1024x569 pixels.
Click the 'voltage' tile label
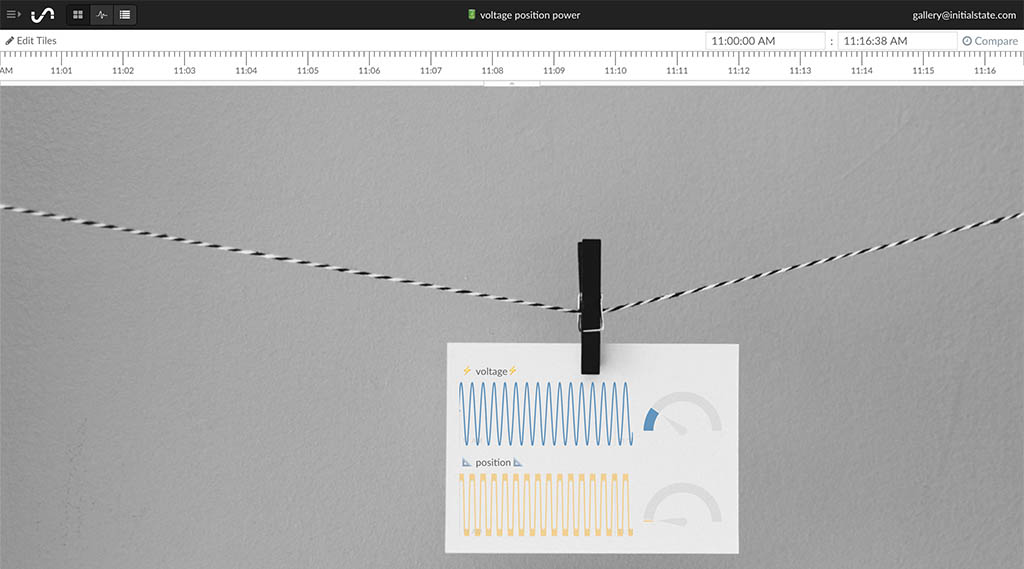coord(491,371)
